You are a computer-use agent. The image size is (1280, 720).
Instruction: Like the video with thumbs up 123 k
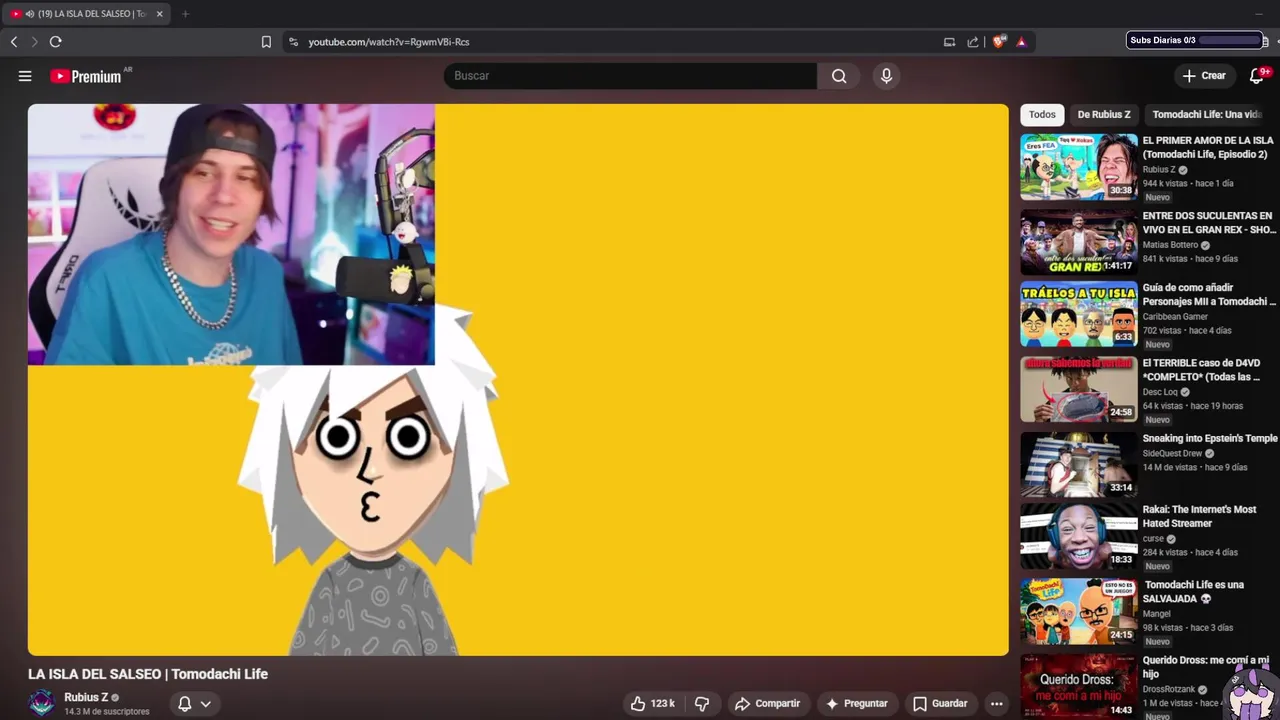click(653, 704)
